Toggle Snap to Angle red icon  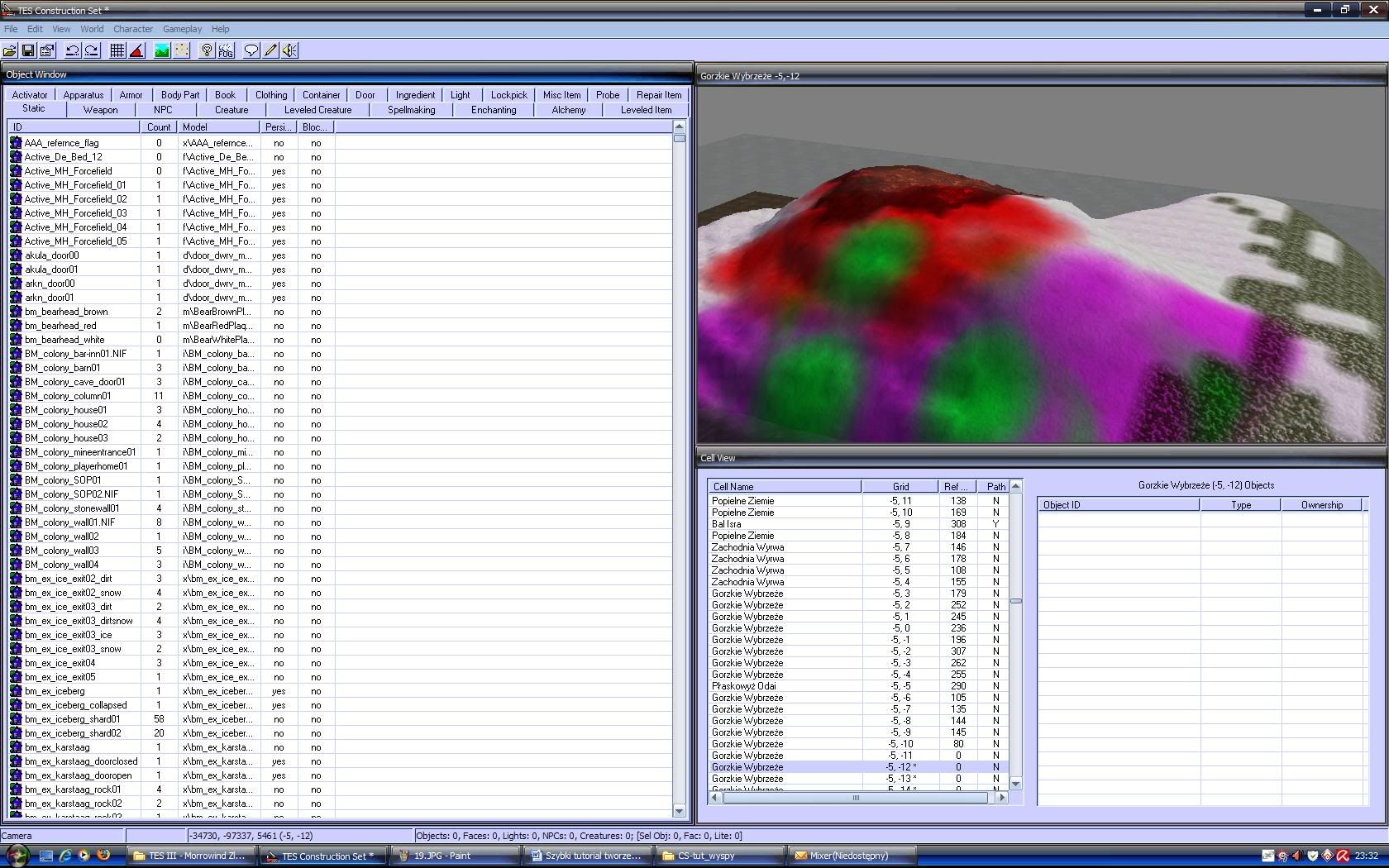136,50
